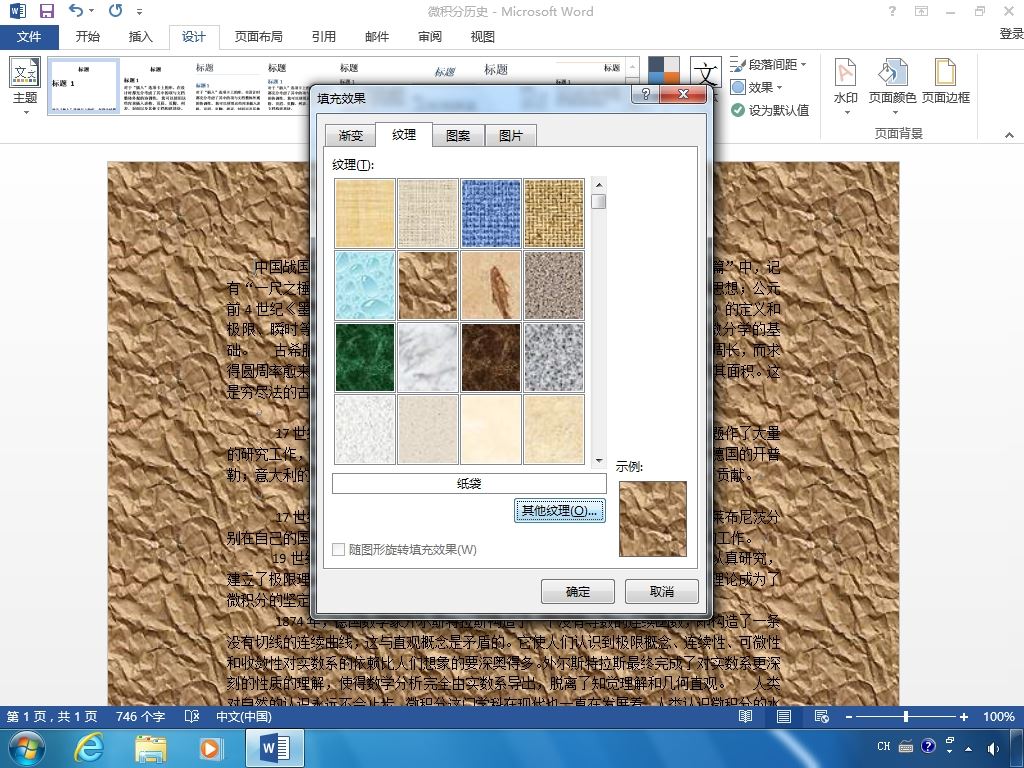
Task: Switch to the Gradient (渐变) tab
Action: [x=351, y=135]
